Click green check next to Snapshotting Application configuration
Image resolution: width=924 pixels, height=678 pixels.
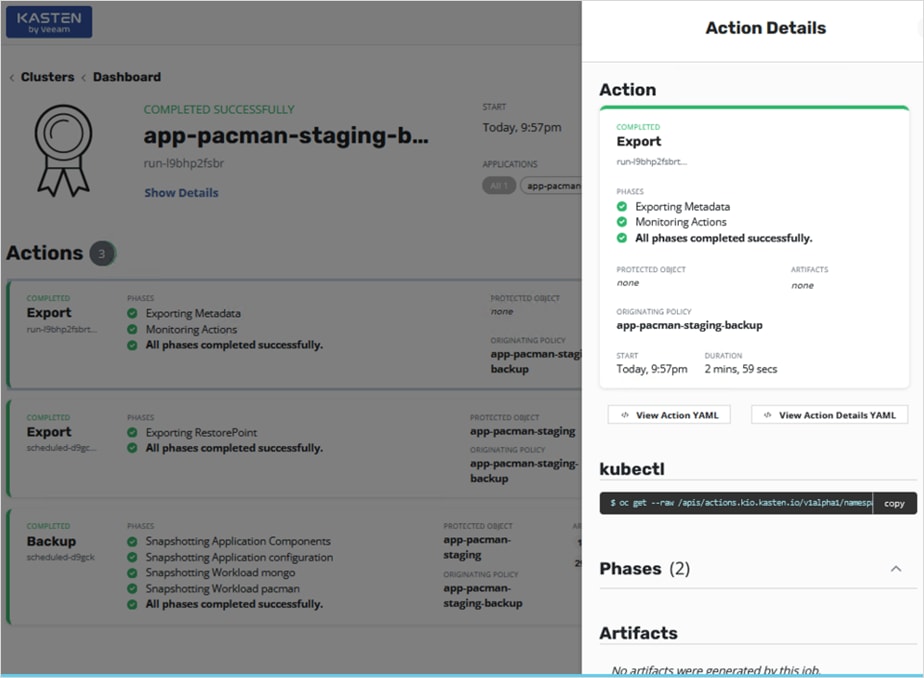(133, 557)
